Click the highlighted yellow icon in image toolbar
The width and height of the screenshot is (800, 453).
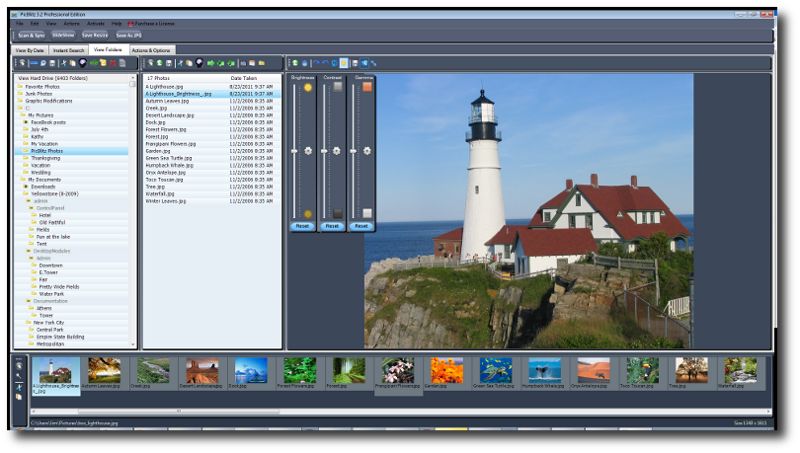coord(342,63)
